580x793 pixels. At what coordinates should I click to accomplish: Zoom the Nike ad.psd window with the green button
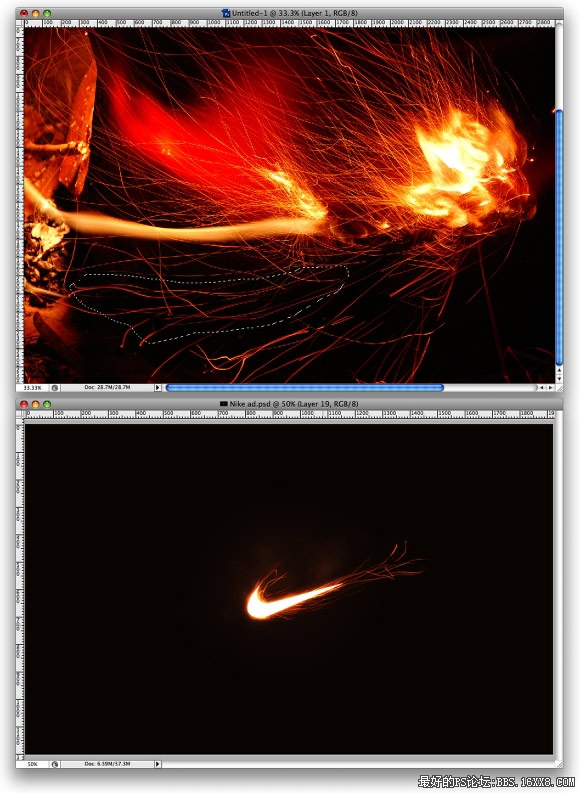click(x=47, y=404)
